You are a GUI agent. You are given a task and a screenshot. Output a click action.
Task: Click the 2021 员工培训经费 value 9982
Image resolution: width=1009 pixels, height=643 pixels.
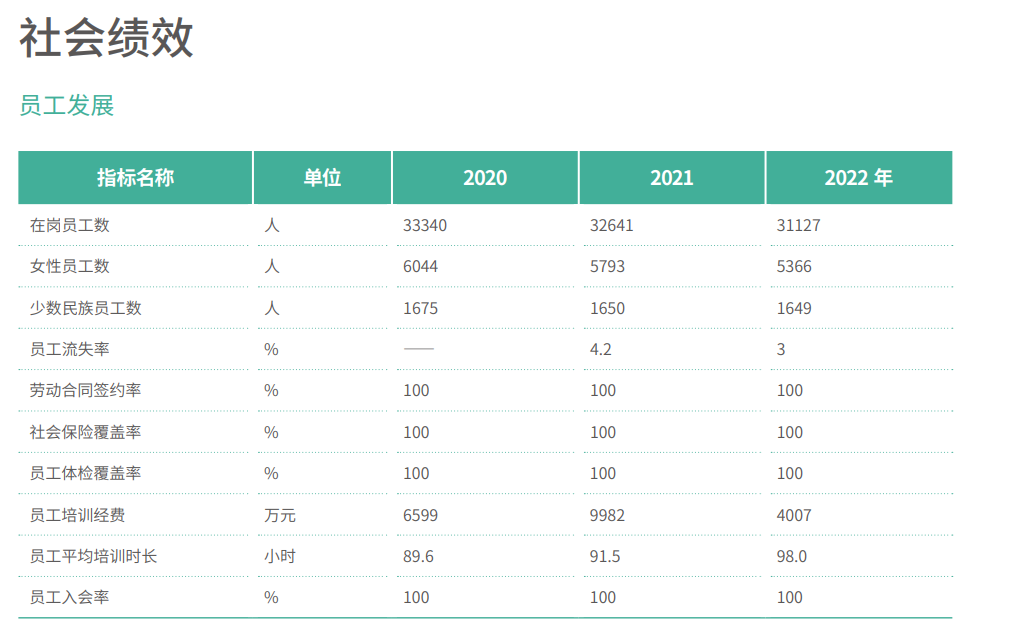[x=607, y=515]
